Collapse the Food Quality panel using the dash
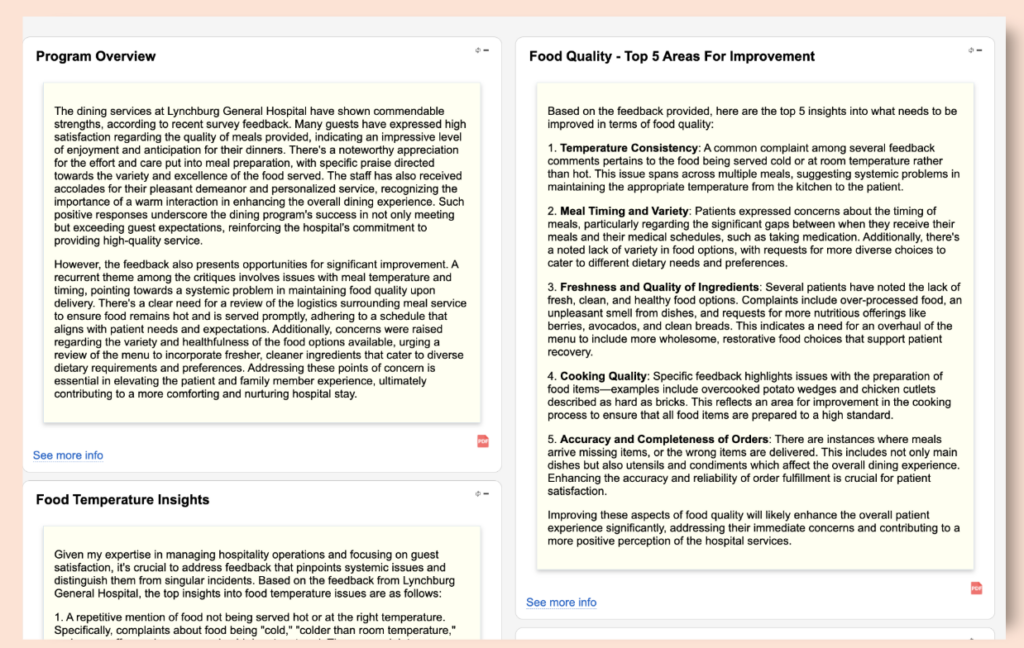This screenshot has height=648, width=1024. coord(979,50)
